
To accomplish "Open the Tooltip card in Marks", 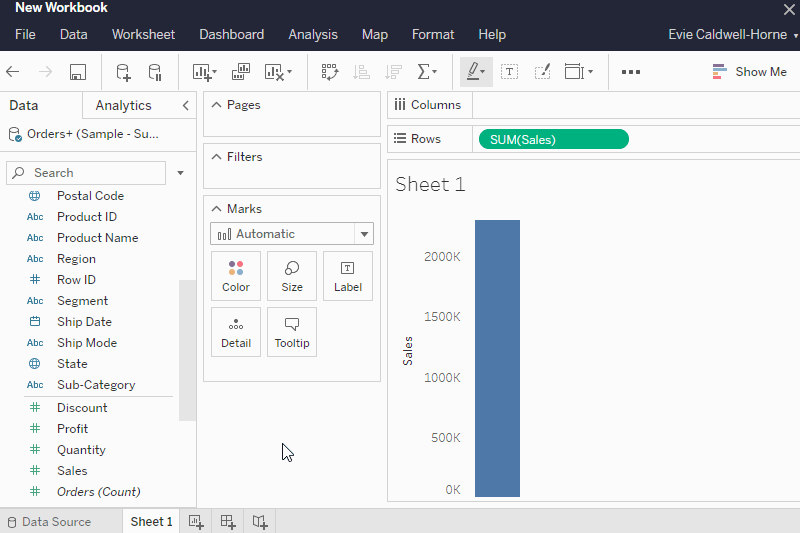I will pyautogui.click(x=292, y=332).
